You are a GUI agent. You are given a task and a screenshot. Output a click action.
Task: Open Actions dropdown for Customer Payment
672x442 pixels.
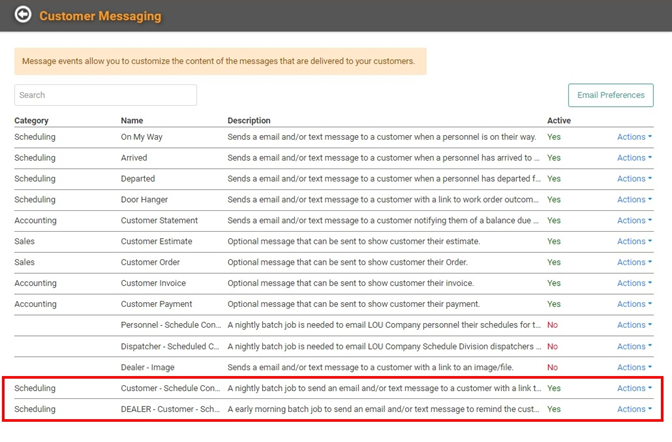[634, 304]
